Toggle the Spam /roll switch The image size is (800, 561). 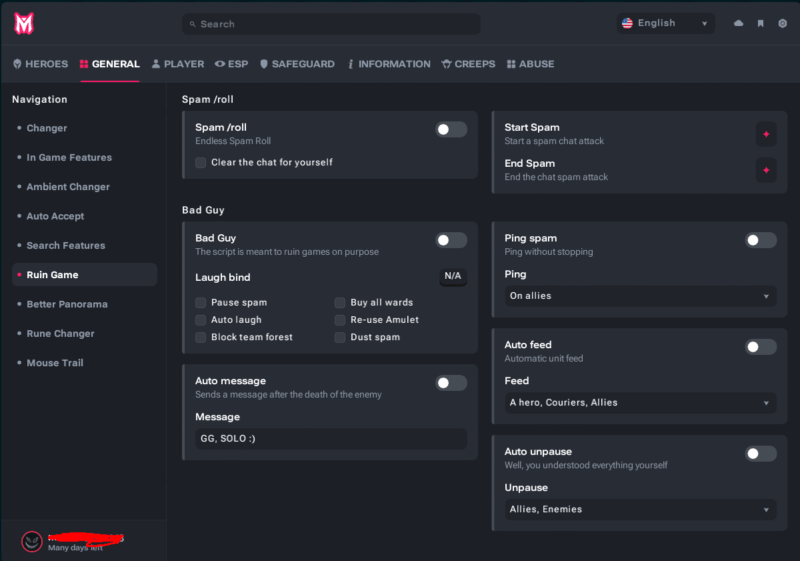[451, 130]
